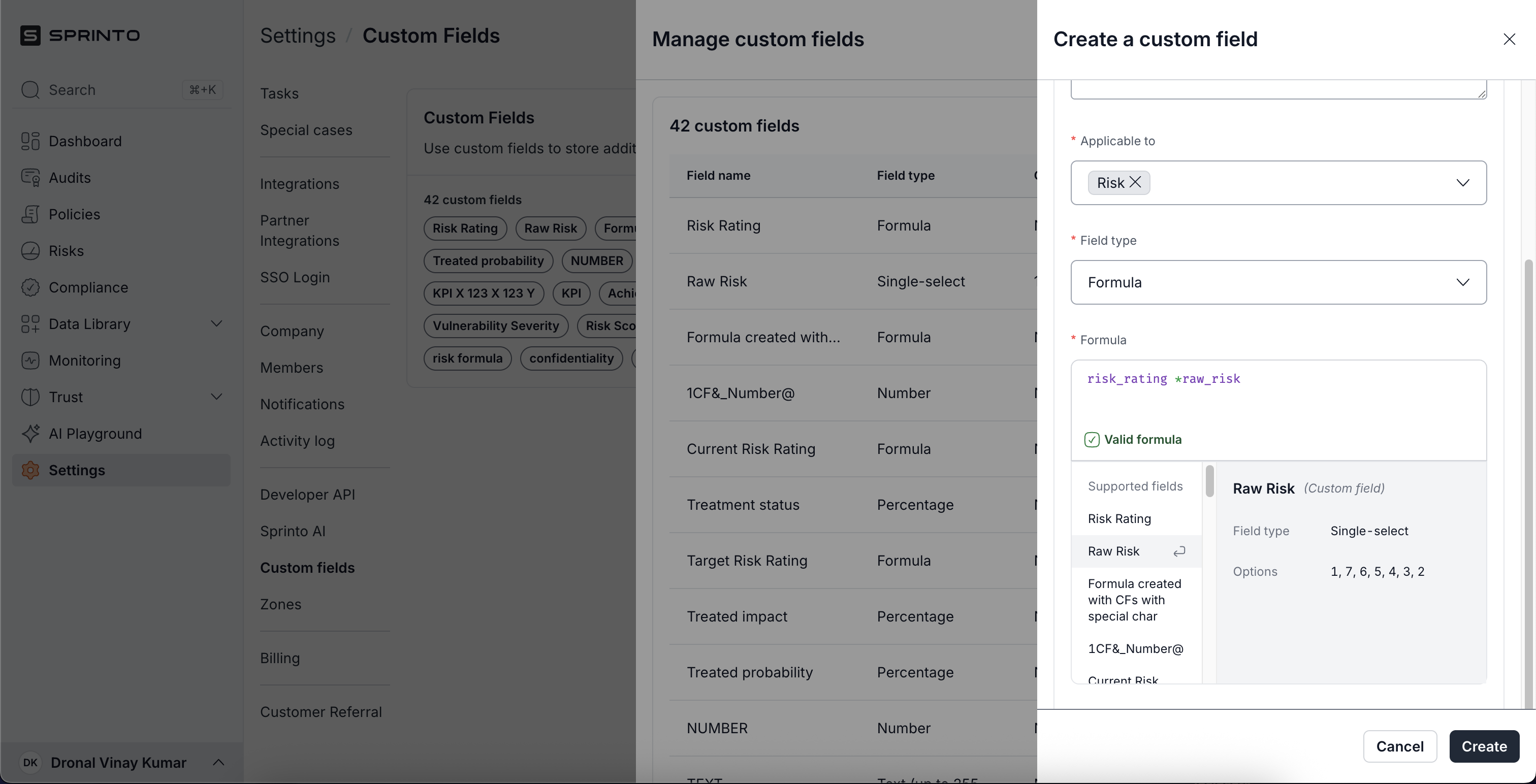
Task: Click the AI Playground sparkle icon
Action: (30, 434)
